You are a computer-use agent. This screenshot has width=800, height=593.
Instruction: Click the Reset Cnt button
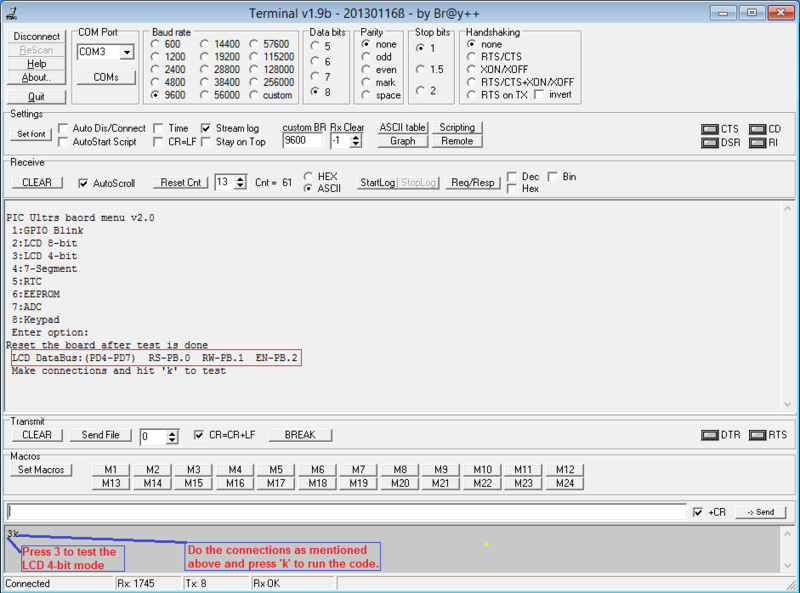tap(181, 183)
